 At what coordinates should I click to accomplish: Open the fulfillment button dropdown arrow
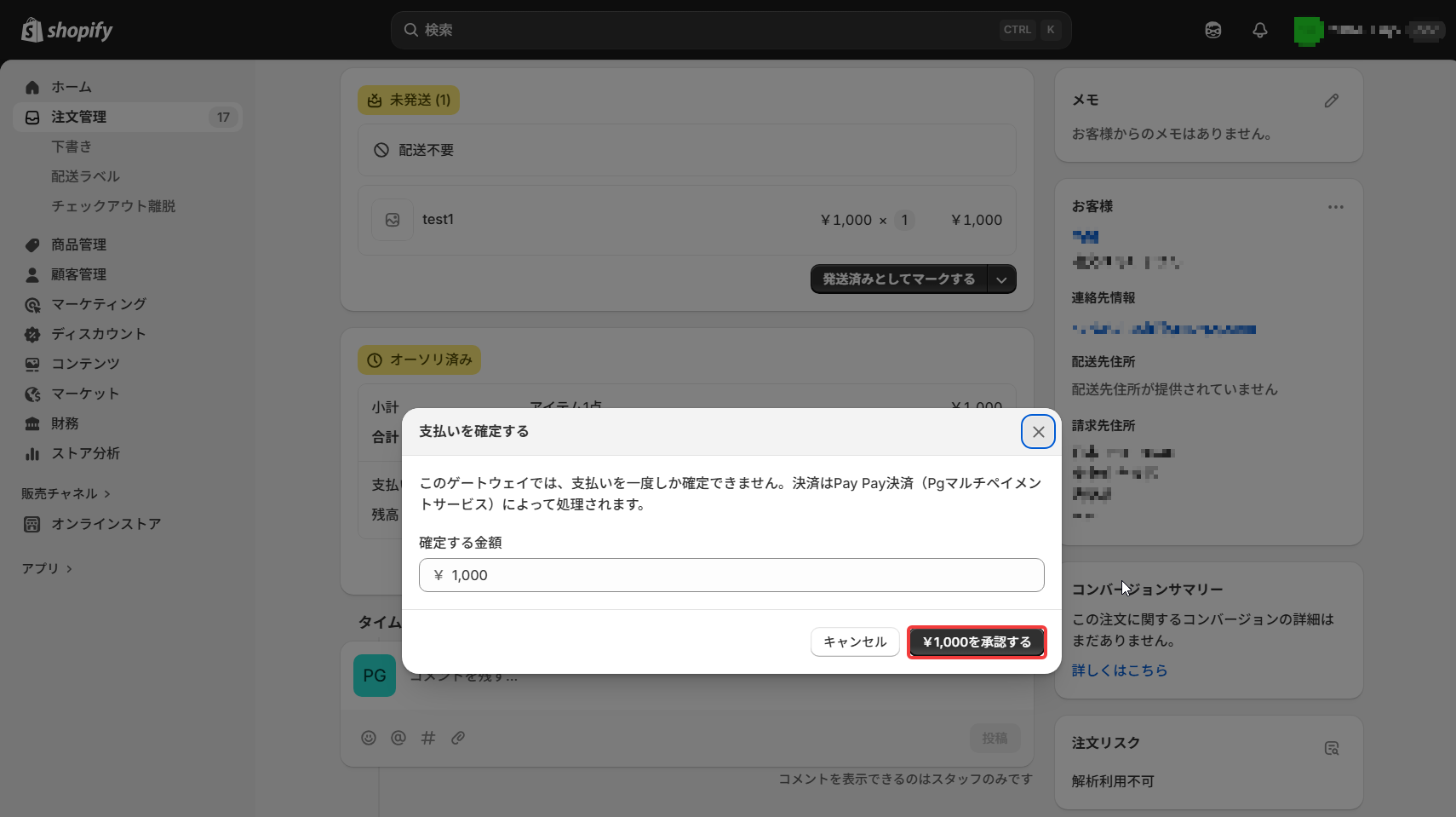click(1002, 279)
